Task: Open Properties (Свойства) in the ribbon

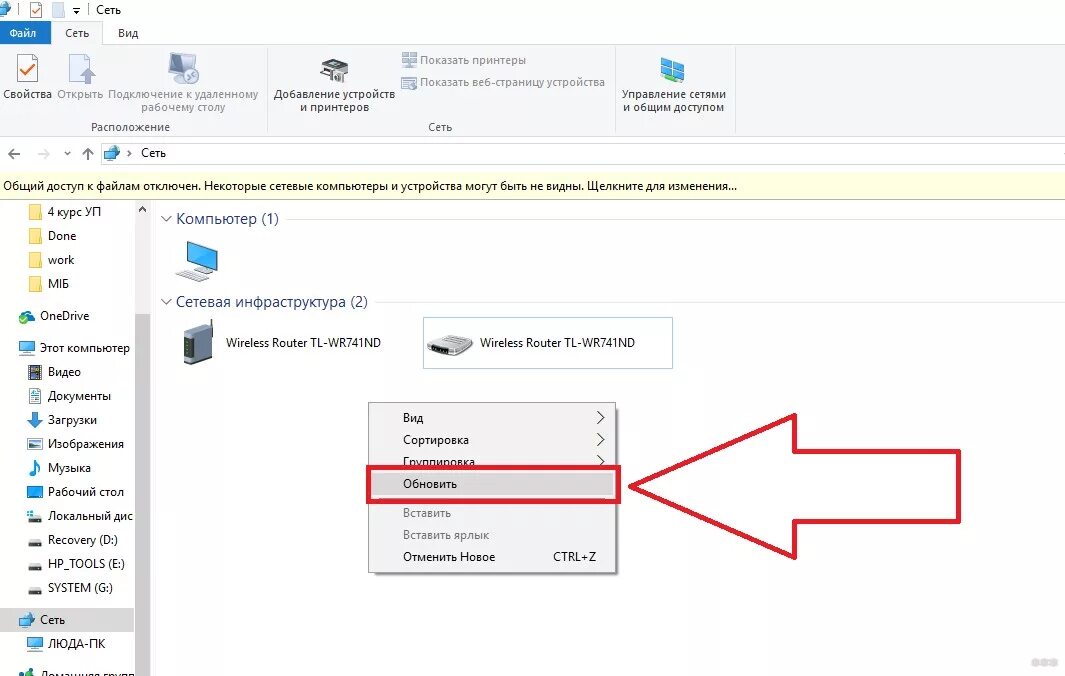Action: click(x=27, y=76)
